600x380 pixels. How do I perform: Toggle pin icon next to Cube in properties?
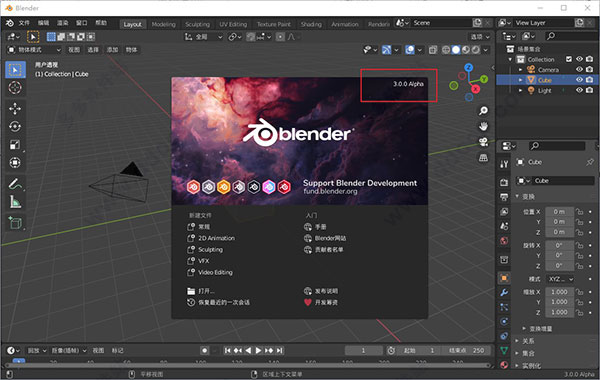click(590, 162)
